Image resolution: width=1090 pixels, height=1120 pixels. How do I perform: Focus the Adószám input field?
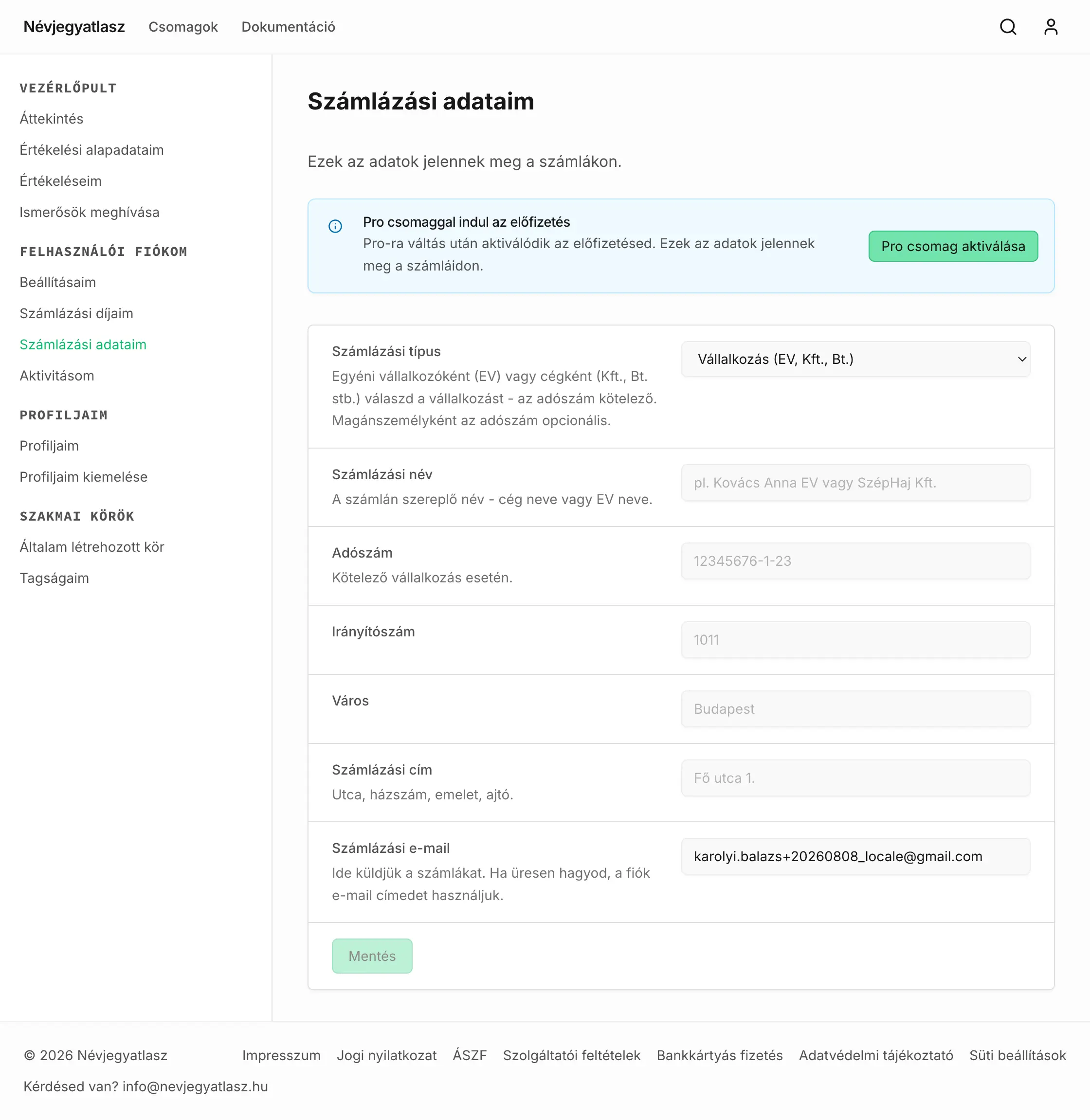tap(855, 561)
